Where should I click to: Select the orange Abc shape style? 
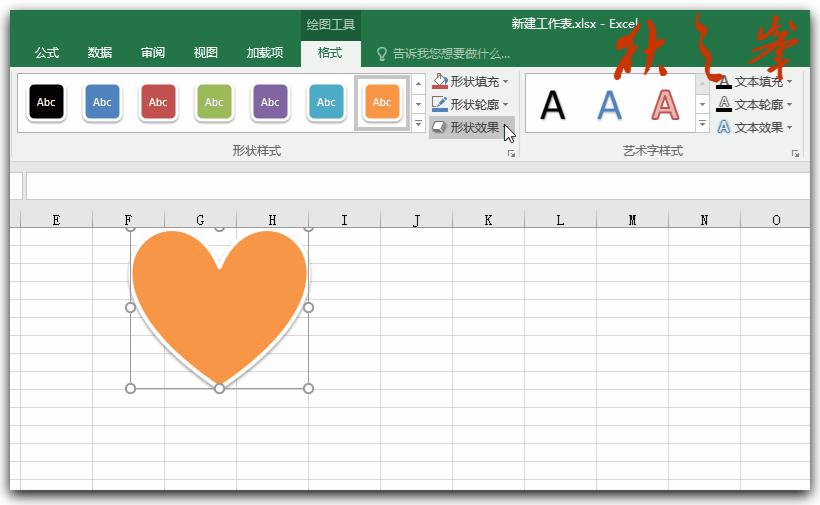pos(382,102)
